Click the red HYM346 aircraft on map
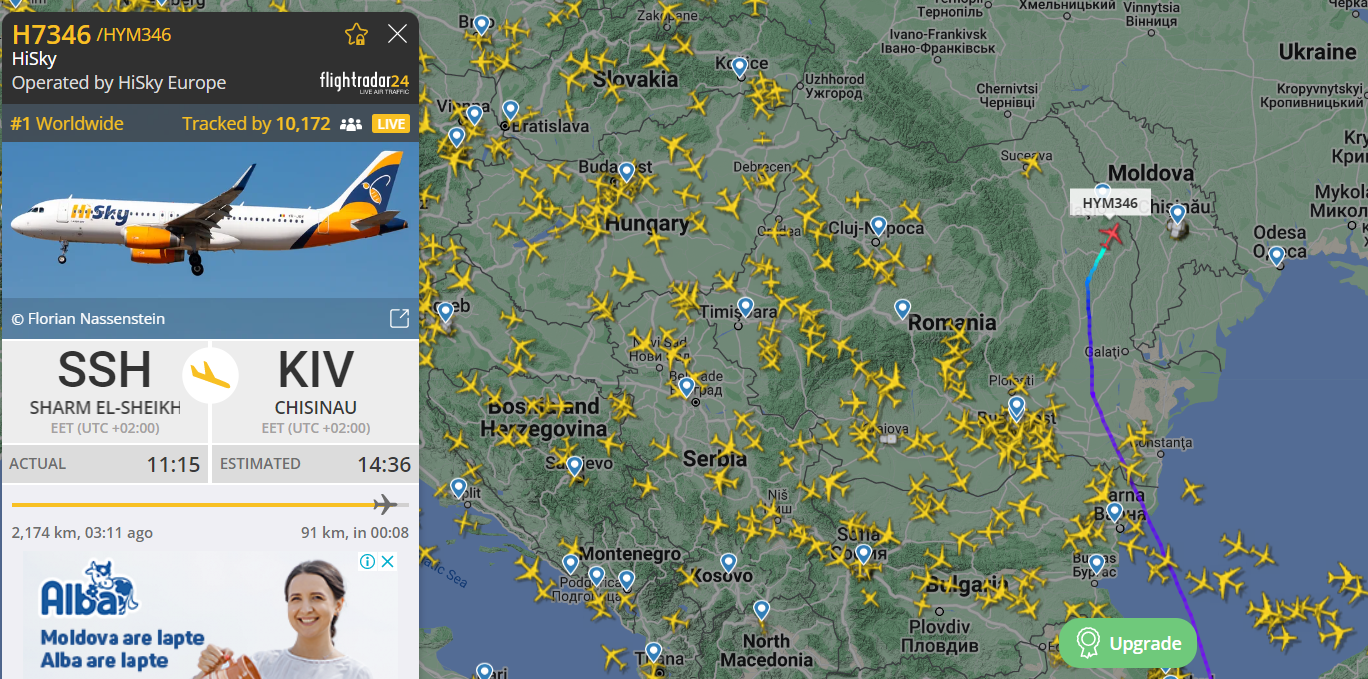This screenshot has width=1368, height=679. (x=1110, y=234)
